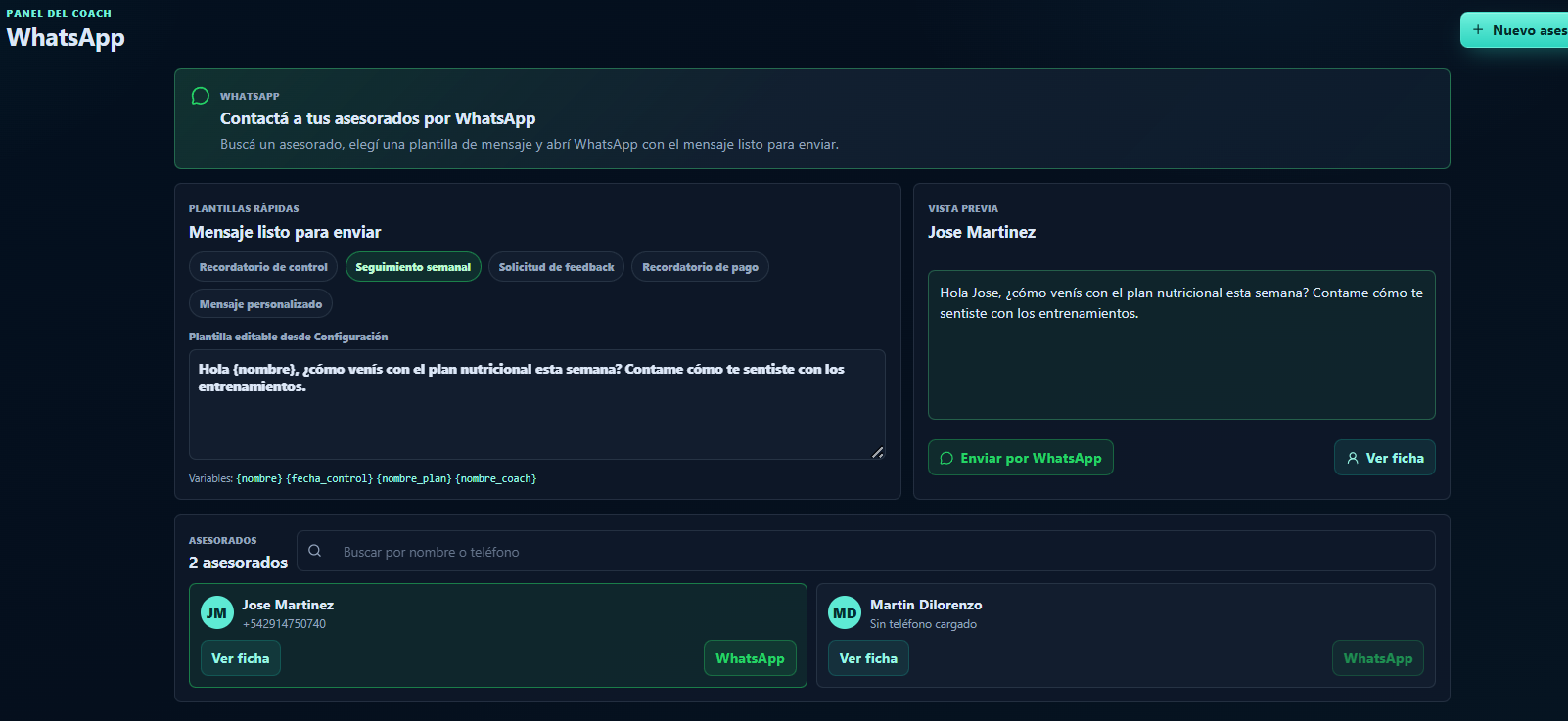Click the JM avatar for Jose Martinez

click(x=216, y=613)
